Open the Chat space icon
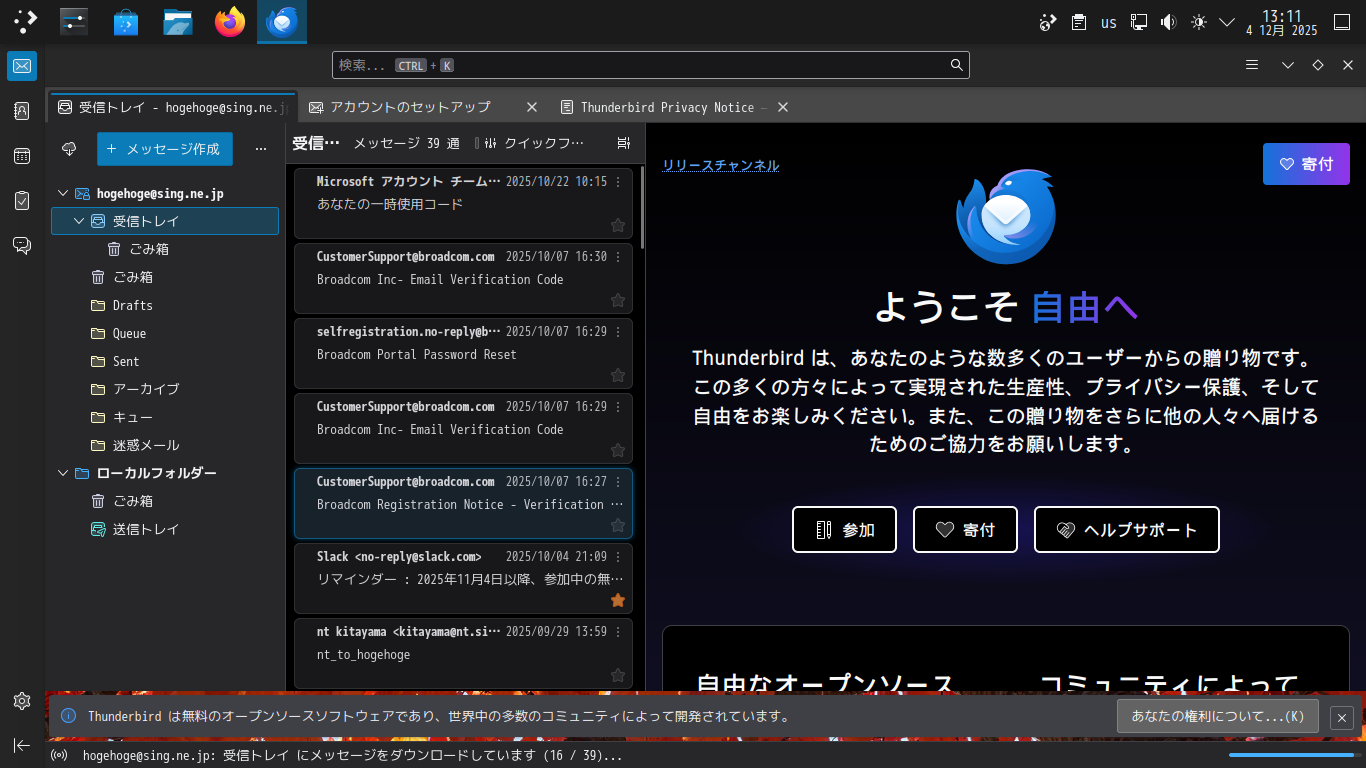The width and height of the screenshot is (1366, 768). click(x=22, y=246)
